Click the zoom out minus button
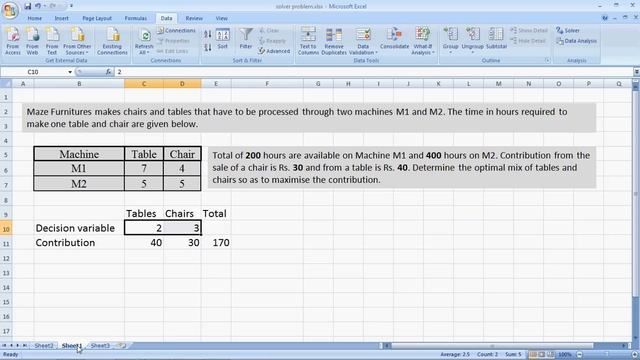This screenshot has width=640, height=360. (x=580, y=355)
